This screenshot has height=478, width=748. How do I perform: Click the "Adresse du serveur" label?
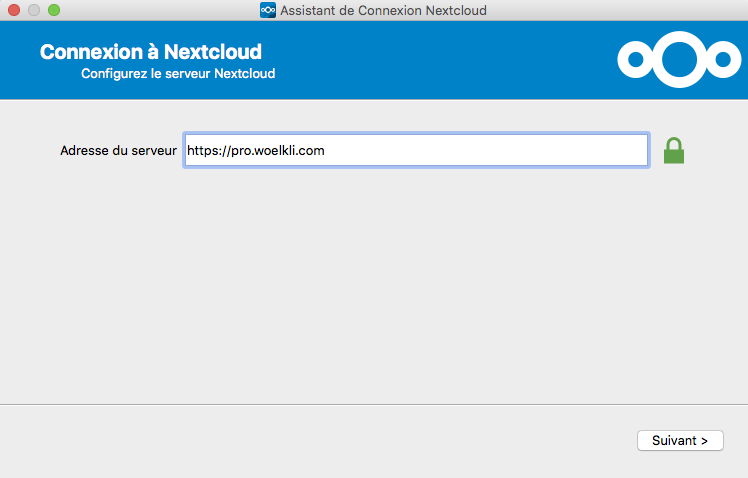(x=118, y=151)
